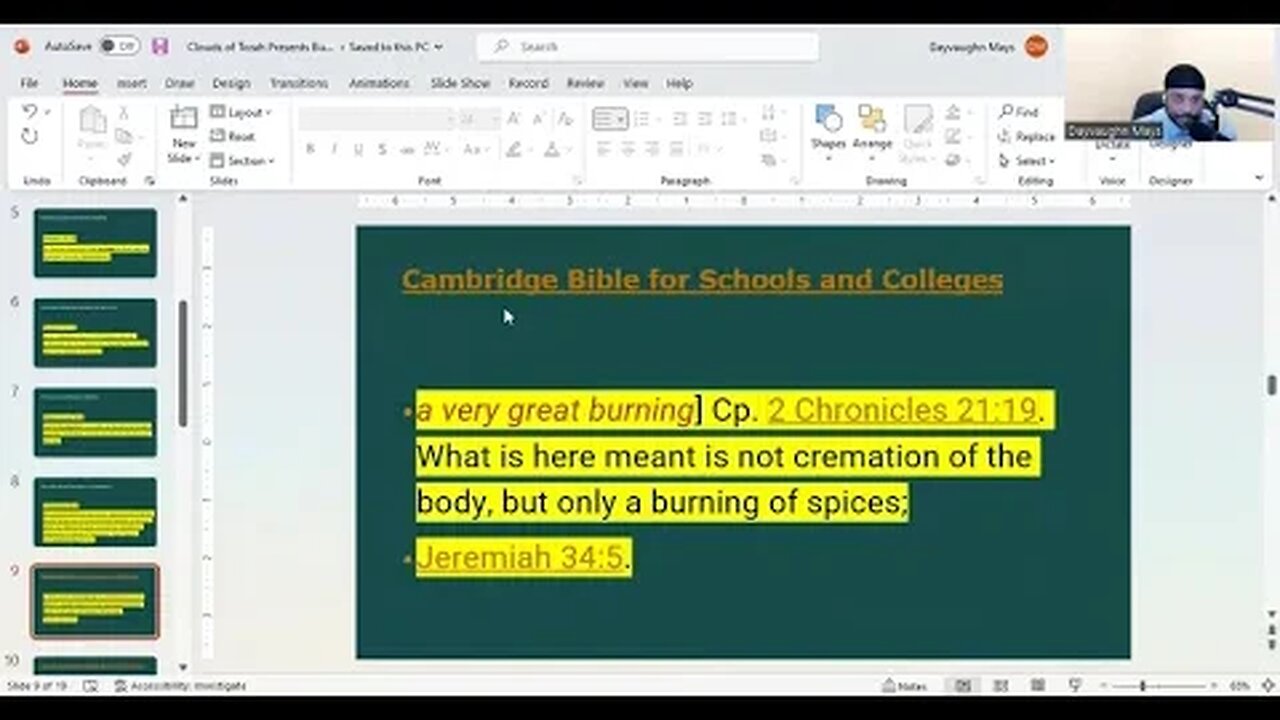
Task: Click the Paste clipboard icon
Action: [x=92, y=121]
